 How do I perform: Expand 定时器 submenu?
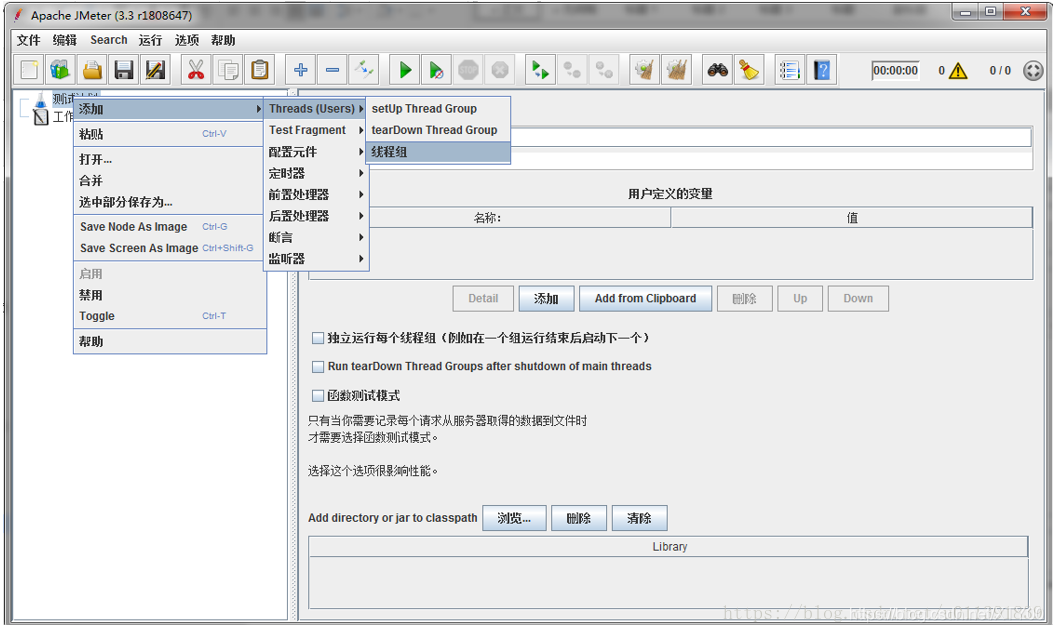tap(316, 173)
